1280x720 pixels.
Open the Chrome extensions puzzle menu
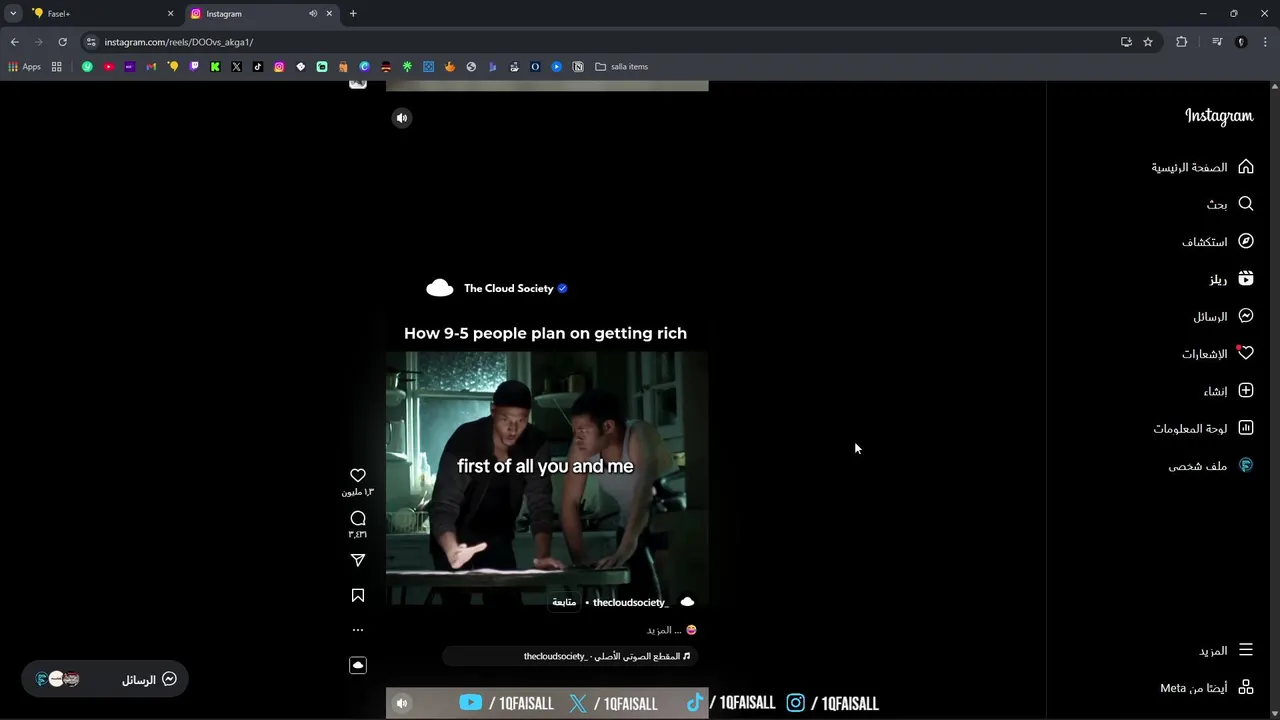(x=1182, y=42)
